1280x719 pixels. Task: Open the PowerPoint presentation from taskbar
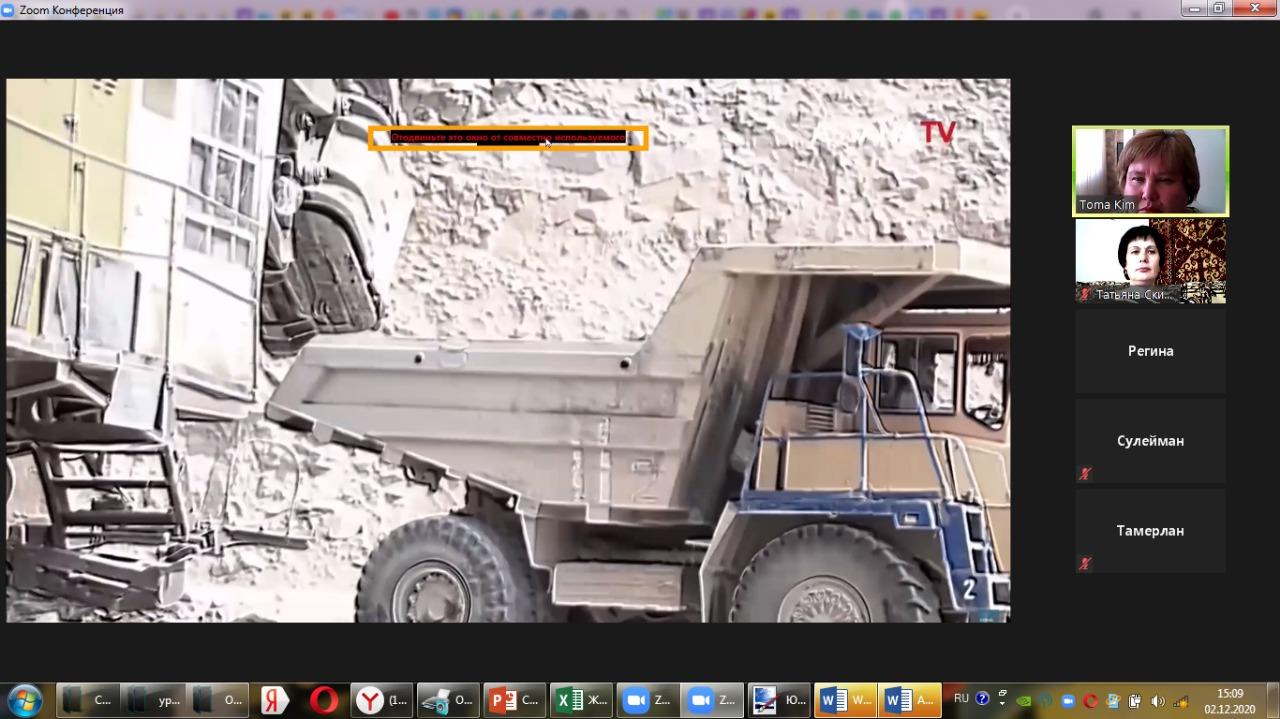tap(514, 700)
